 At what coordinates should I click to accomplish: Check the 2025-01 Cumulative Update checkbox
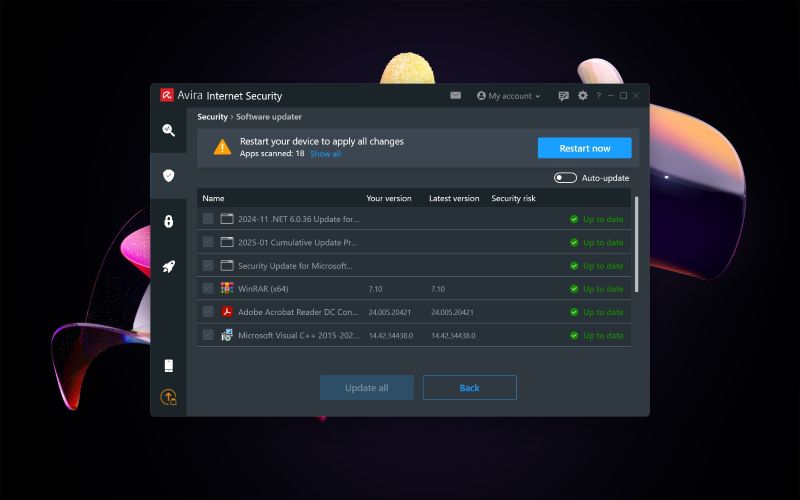(208, 241)
